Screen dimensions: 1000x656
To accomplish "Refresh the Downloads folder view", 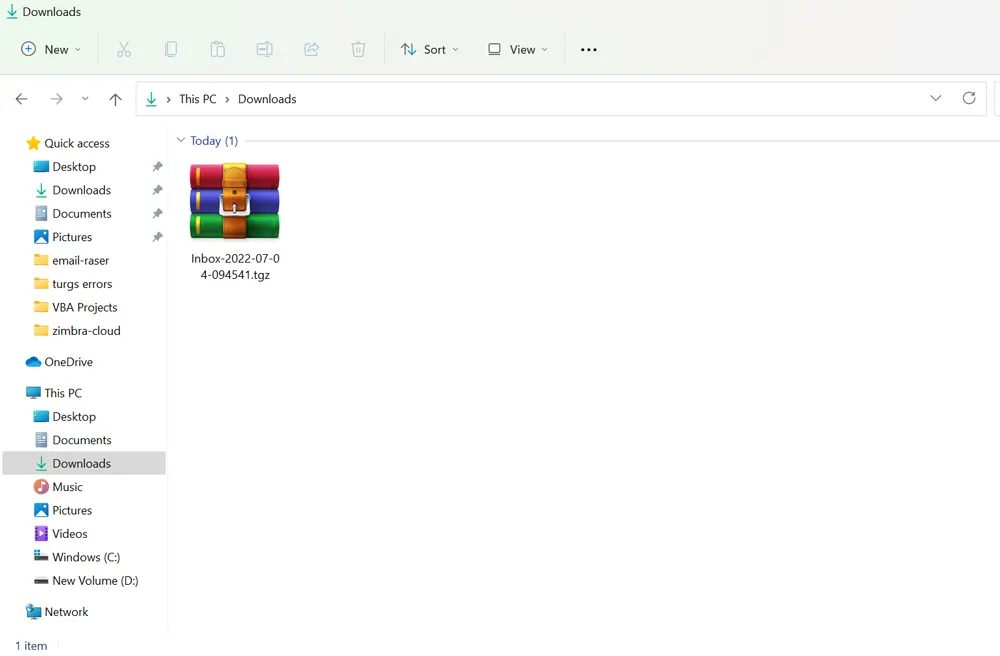I will (968, 98).
